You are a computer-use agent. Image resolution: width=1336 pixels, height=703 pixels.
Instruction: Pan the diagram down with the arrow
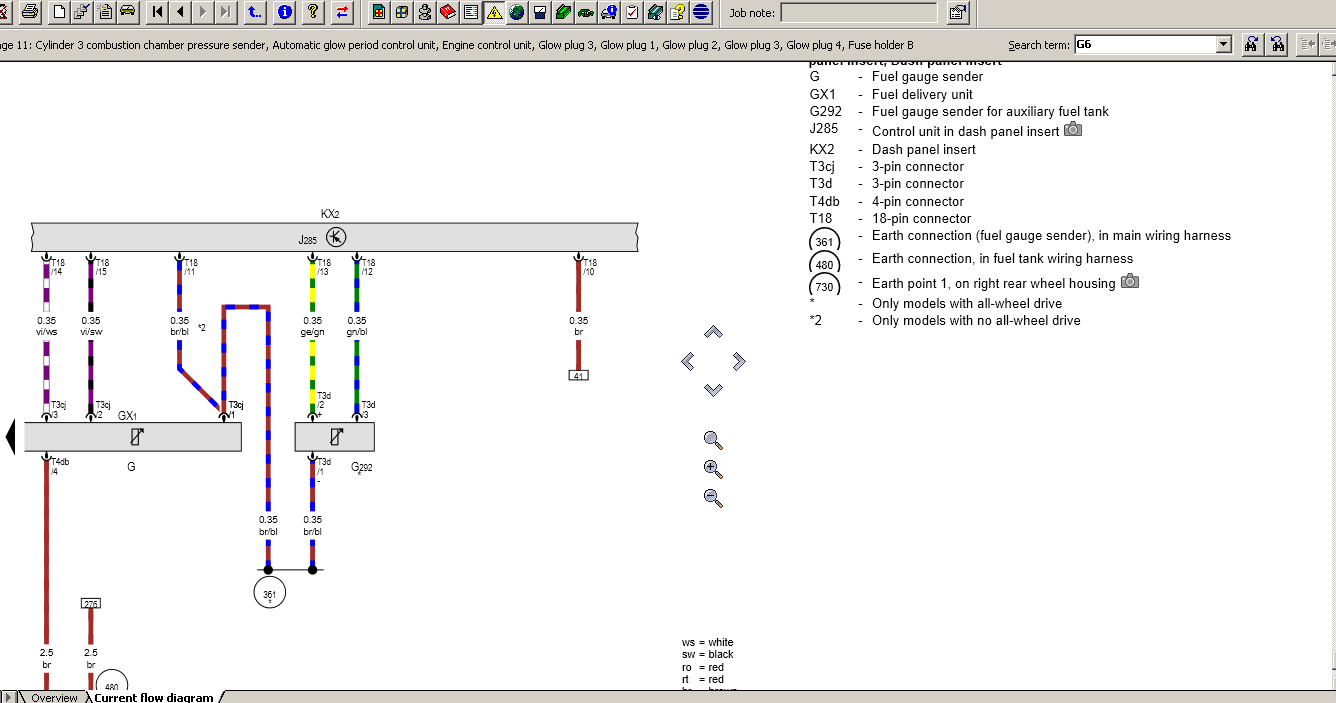coord(713,389)
